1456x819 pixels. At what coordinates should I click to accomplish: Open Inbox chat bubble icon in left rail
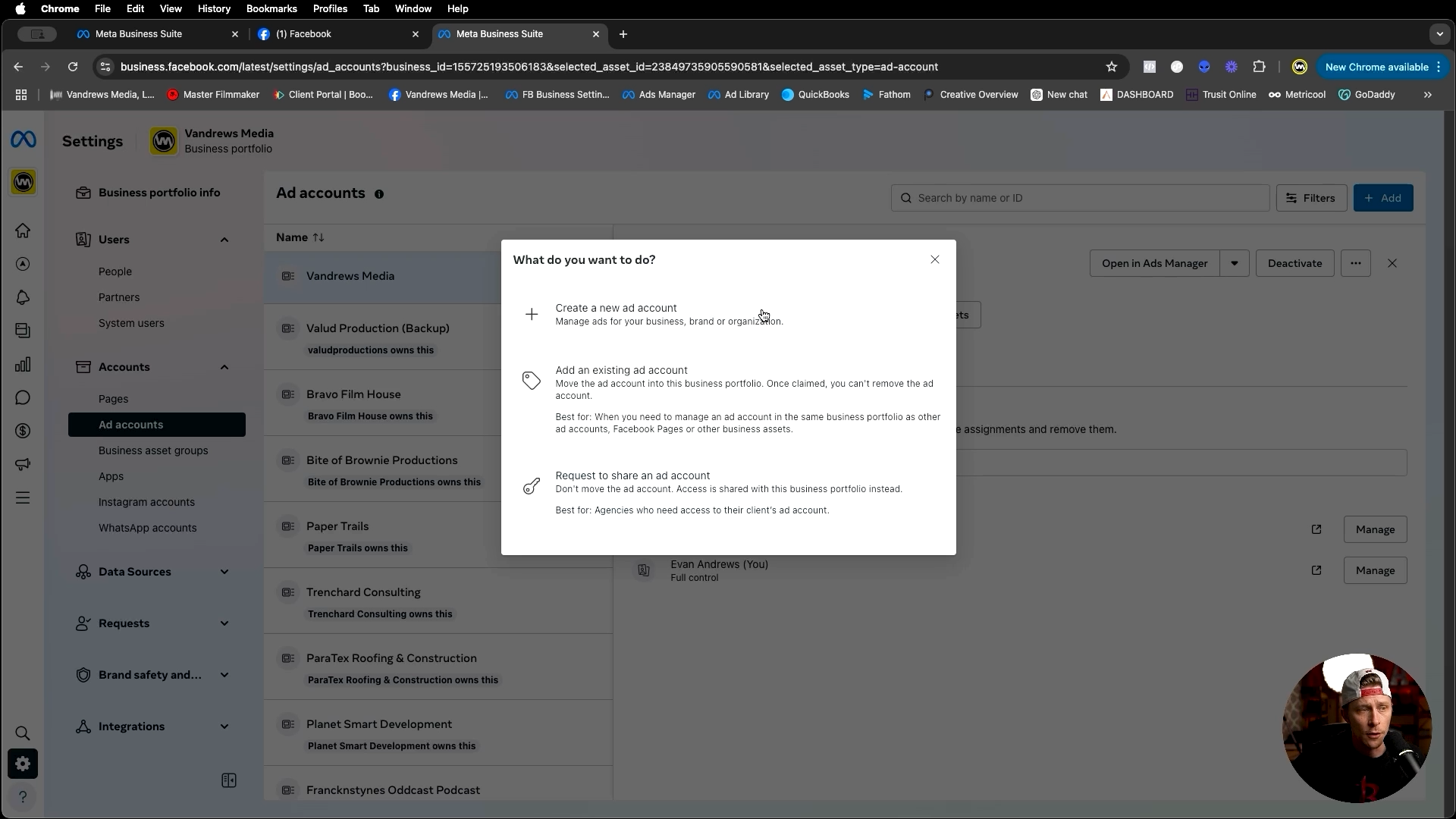pos(23,397)
